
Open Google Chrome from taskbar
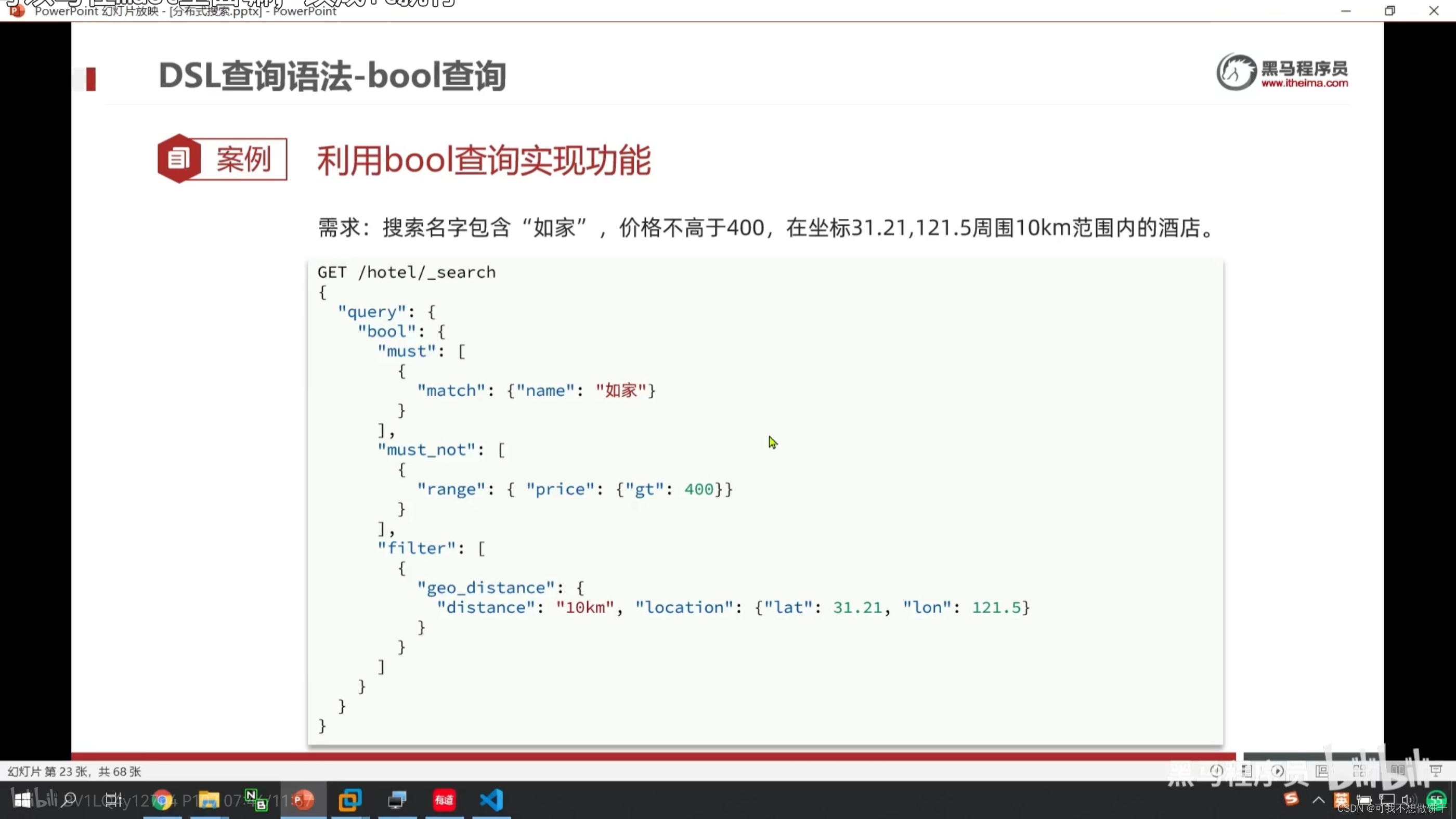click(162, 800)
